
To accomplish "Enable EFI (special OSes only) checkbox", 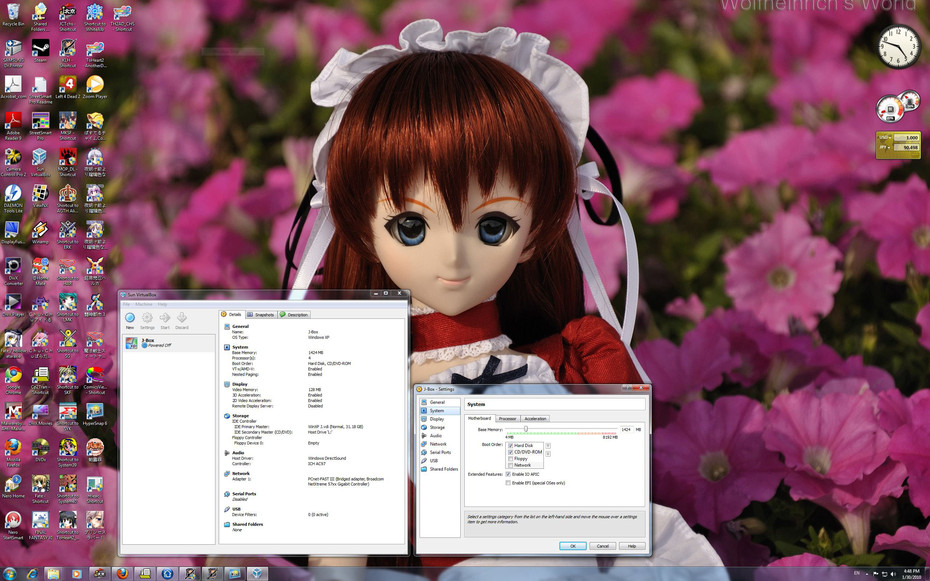I will (x=509, y=483).
